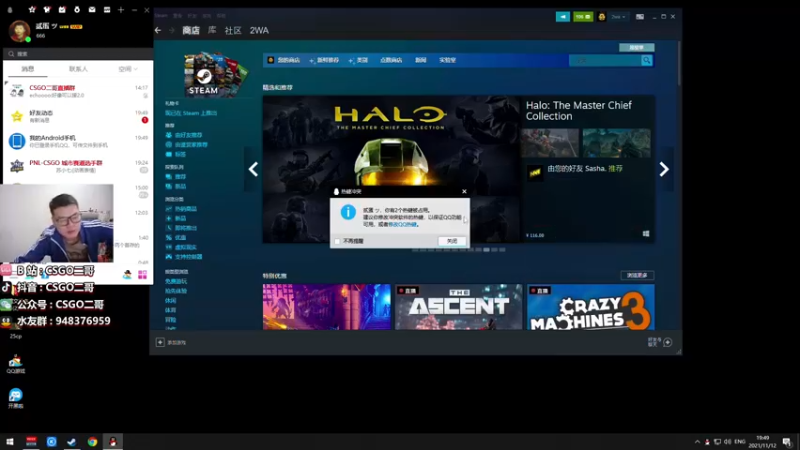Close the 热键冲突 dialog with X
The image size is (800, 450).
click(464, 191)
